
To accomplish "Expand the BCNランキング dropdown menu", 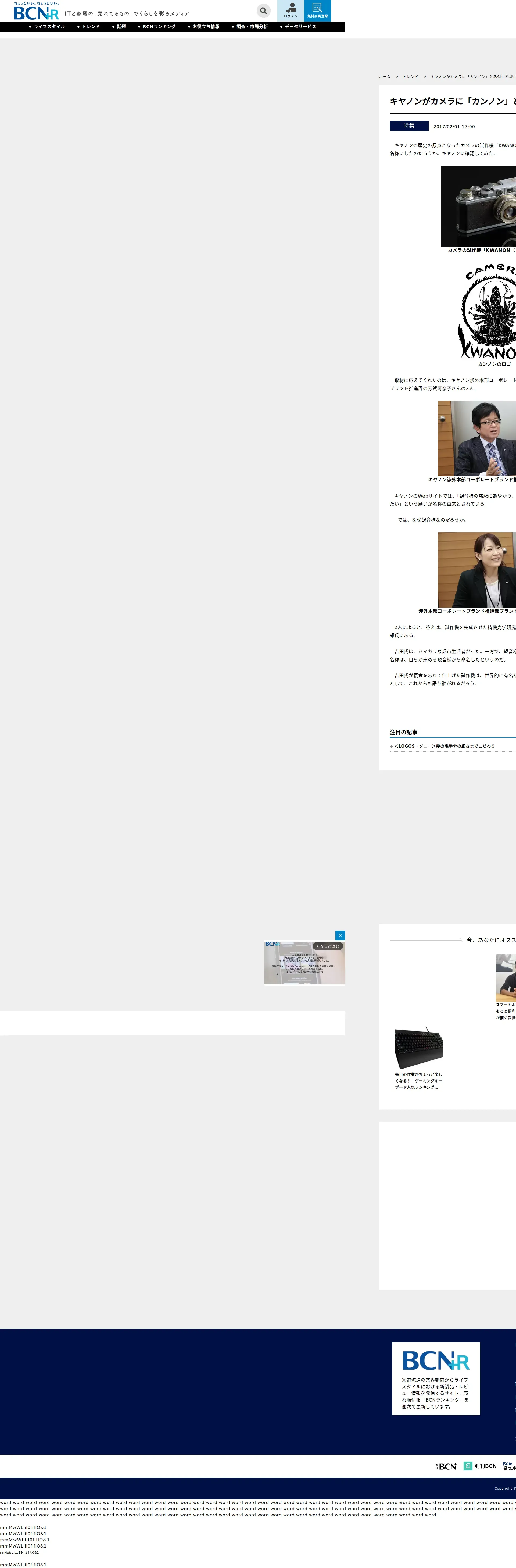I will [156, 27].
